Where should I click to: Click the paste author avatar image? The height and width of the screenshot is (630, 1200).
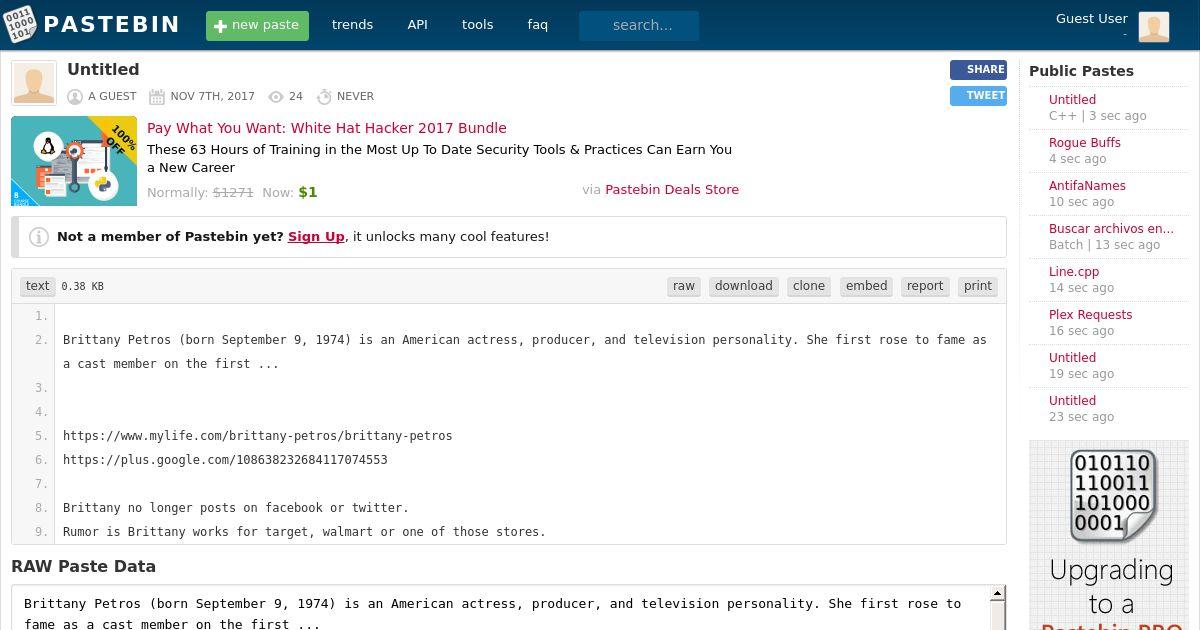click(34, 83)
